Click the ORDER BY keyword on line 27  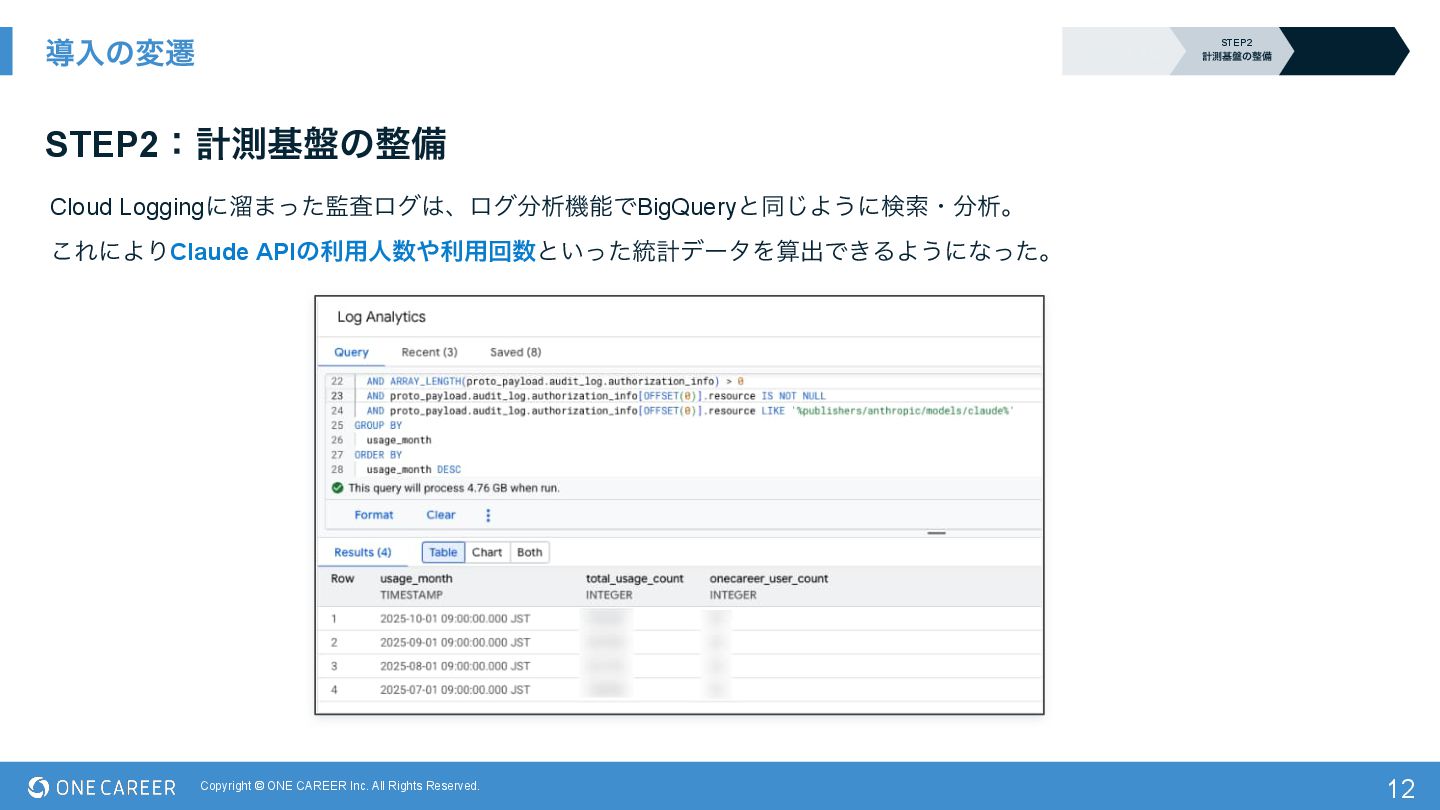click(378, 455)
